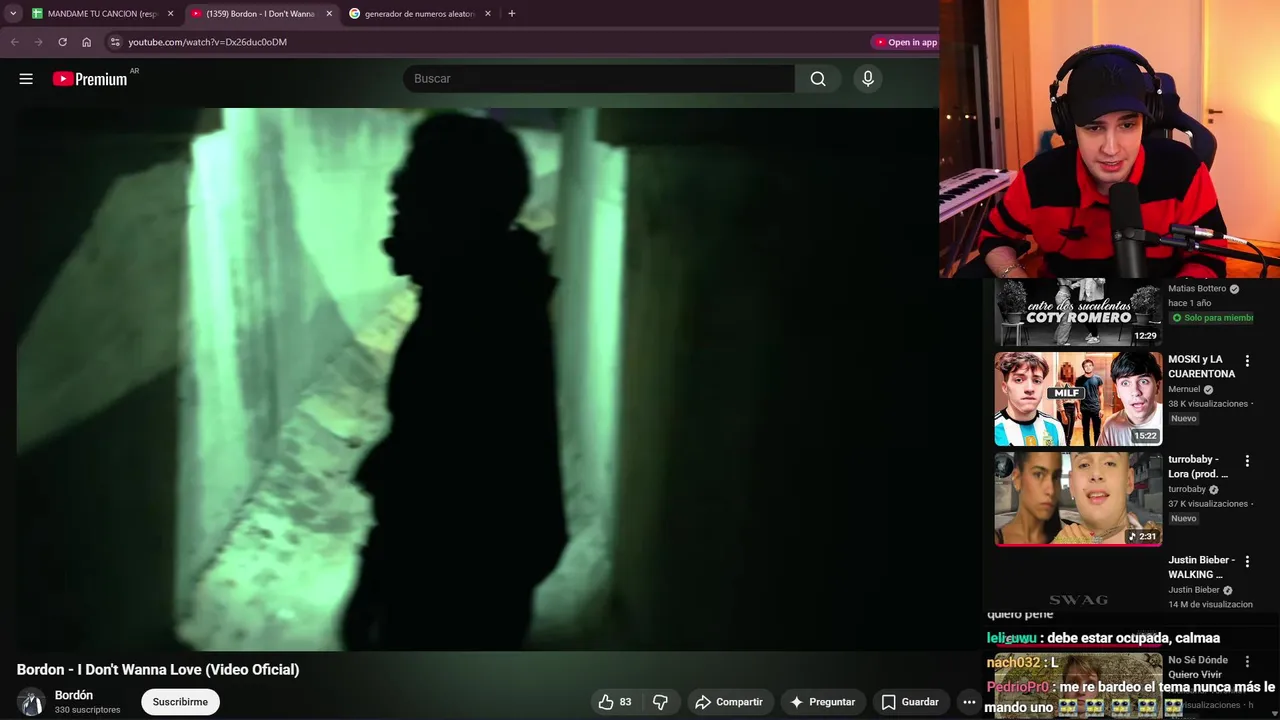Open the Preguntar AI button
This screenshot has width=1280, height=720.
tap(822, 702)
